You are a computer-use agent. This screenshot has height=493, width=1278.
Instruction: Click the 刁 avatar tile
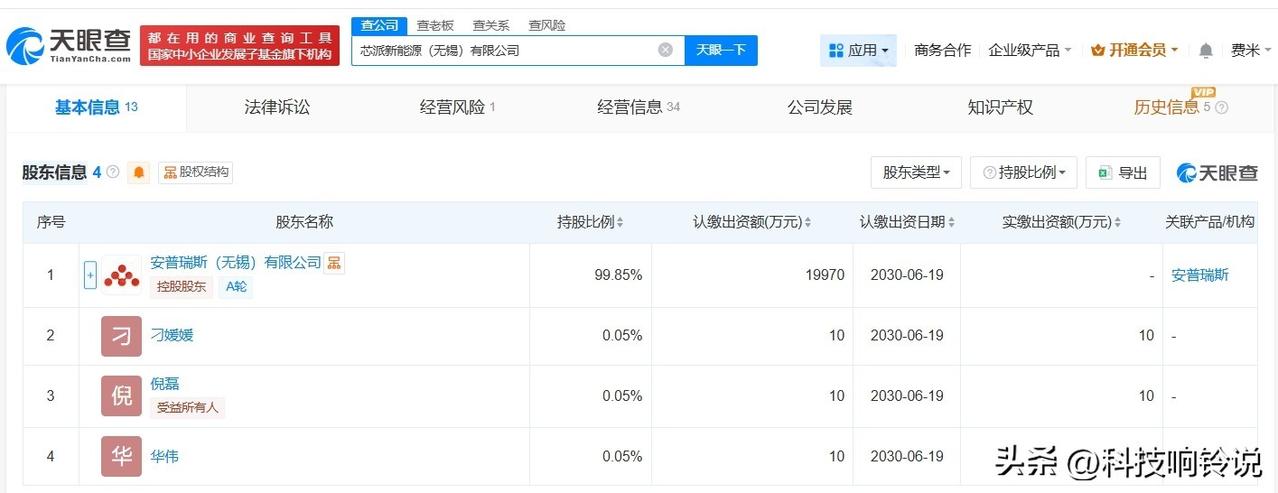[x=121, y=336]
